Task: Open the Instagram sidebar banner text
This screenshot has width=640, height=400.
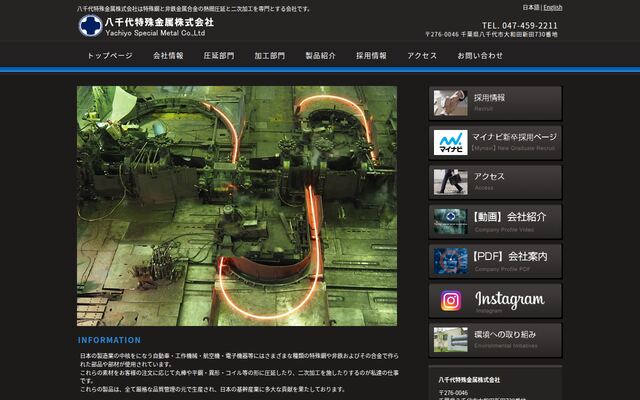Action: click(x=510, y=300)
